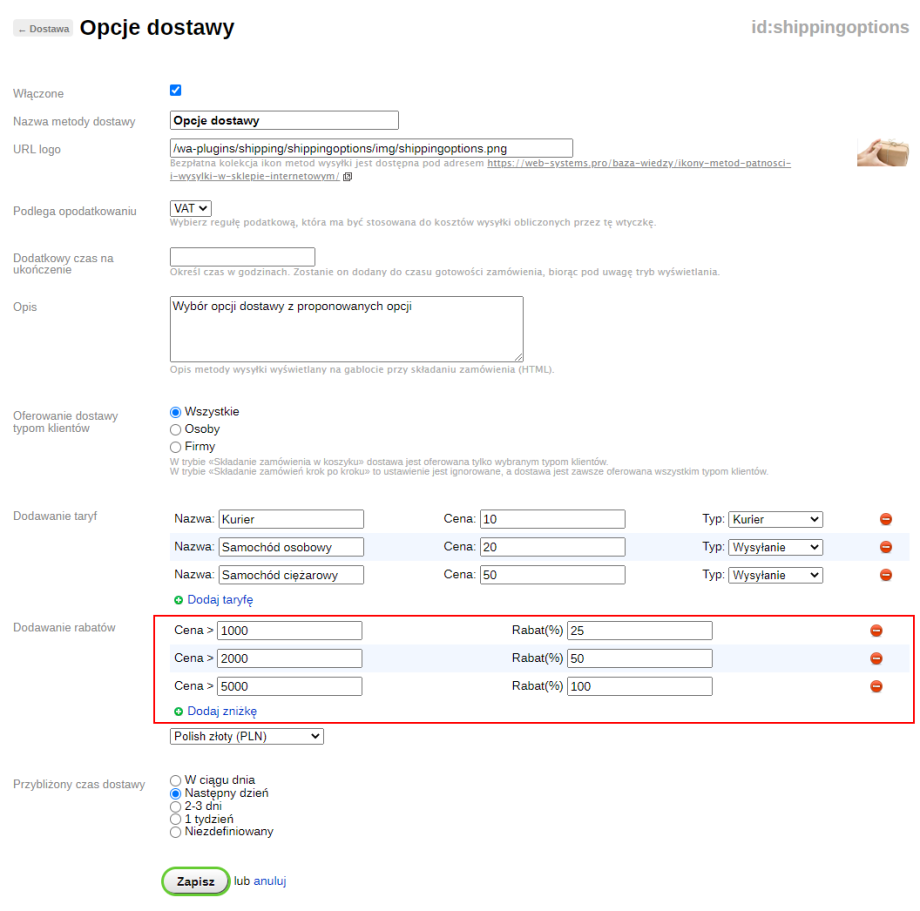Open the Polish złoty currency dropdown
The width and height of the screenshot is (920, 911).
247,736
